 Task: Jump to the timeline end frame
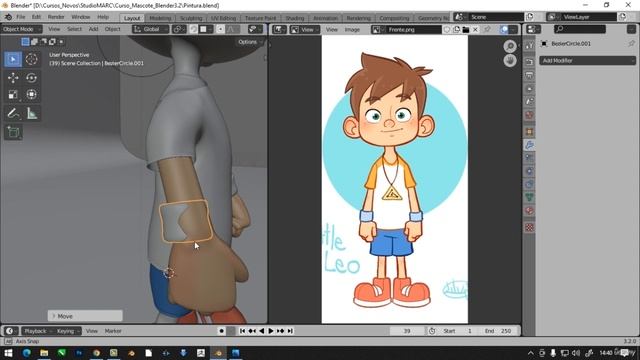[290, 331]
